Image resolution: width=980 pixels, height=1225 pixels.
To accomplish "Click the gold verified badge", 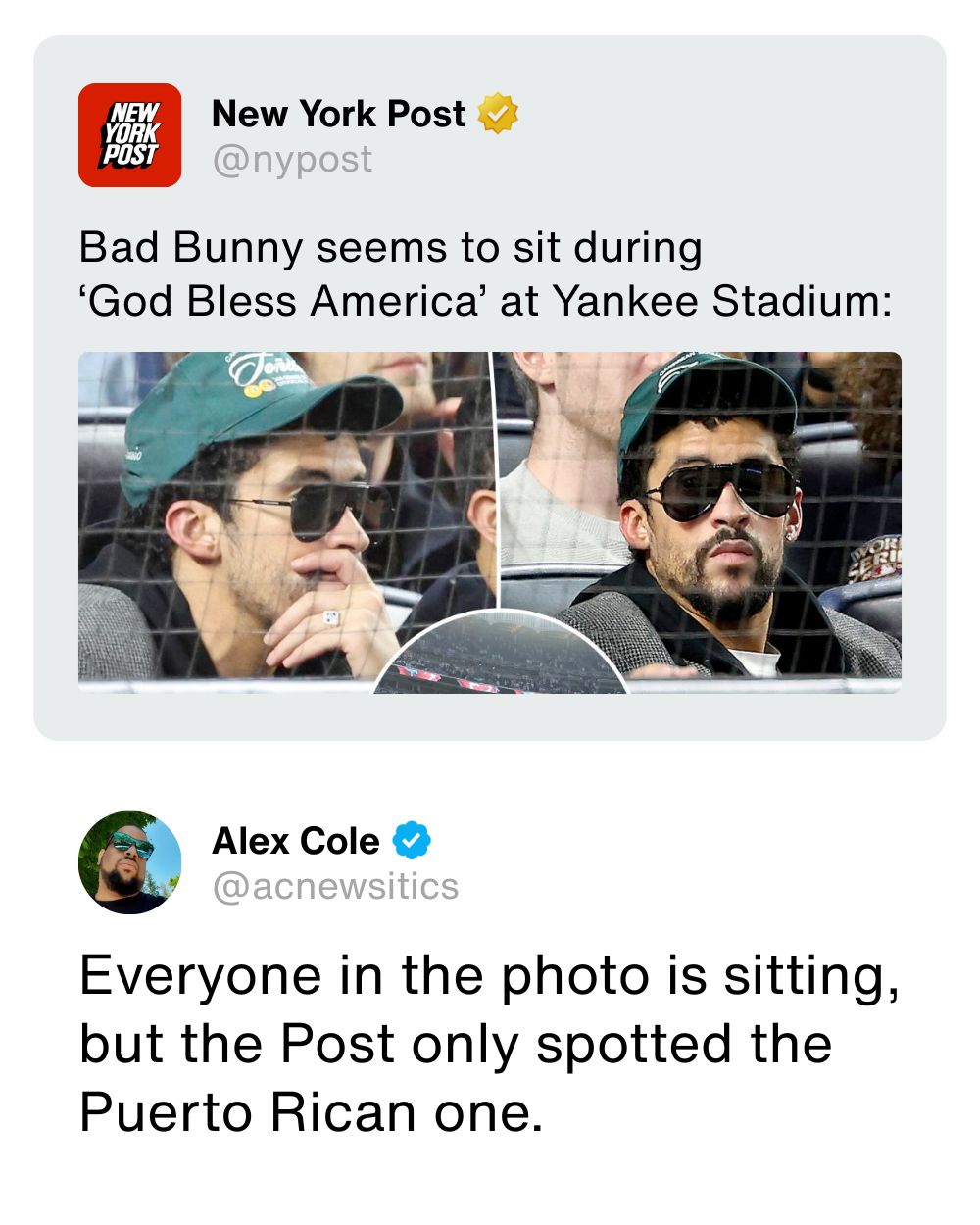I will tap(497, 114).
